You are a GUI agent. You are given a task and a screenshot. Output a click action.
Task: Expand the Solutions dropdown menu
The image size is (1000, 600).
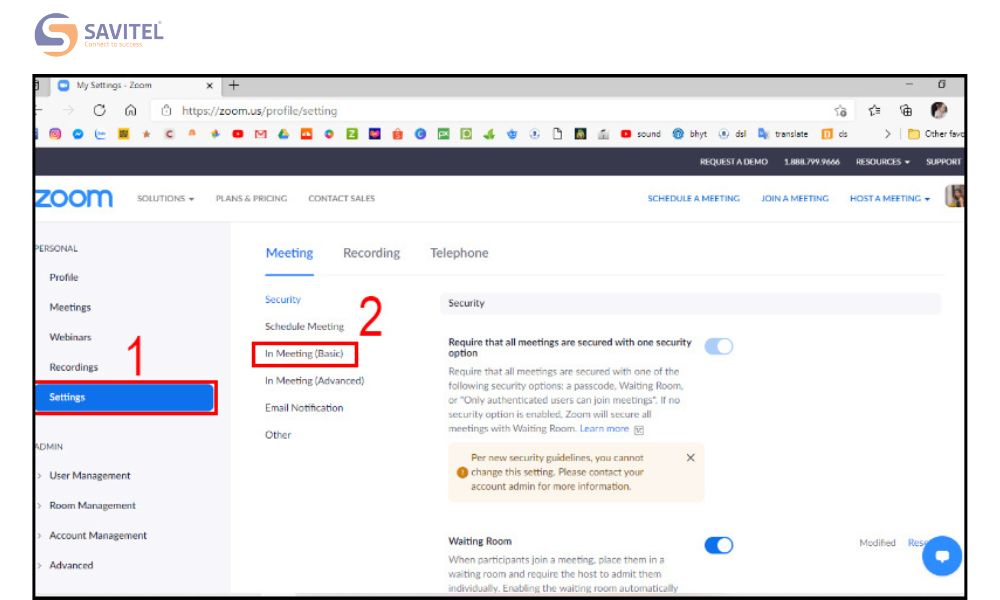(165, 198)
